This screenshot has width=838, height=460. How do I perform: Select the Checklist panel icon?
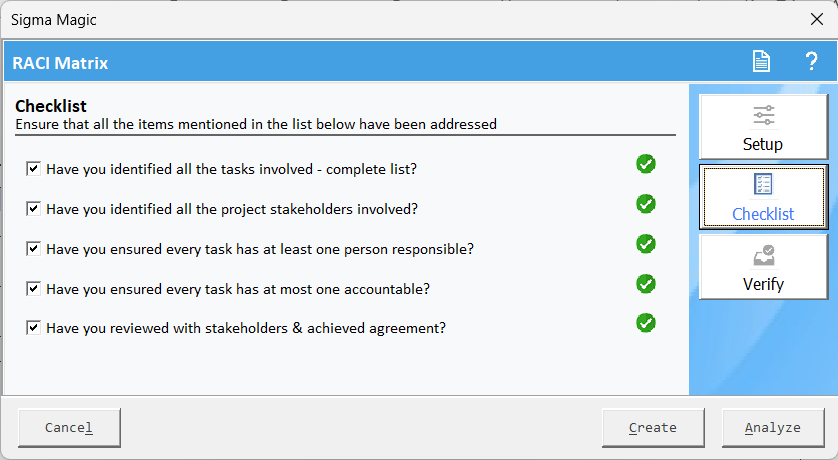tap(763, 184)
